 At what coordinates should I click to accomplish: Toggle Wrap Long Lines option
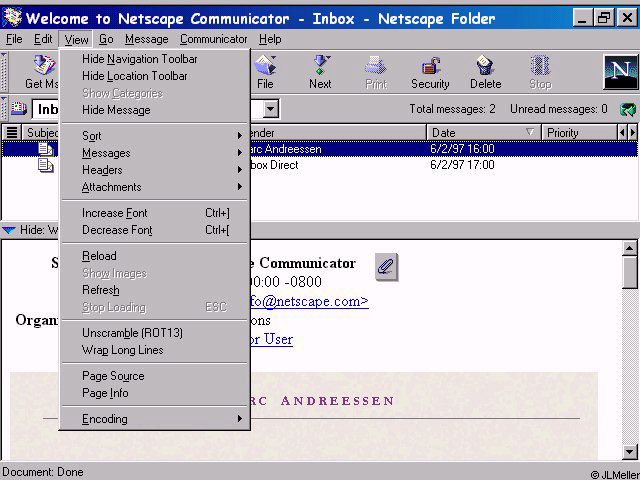coord(154,350)
